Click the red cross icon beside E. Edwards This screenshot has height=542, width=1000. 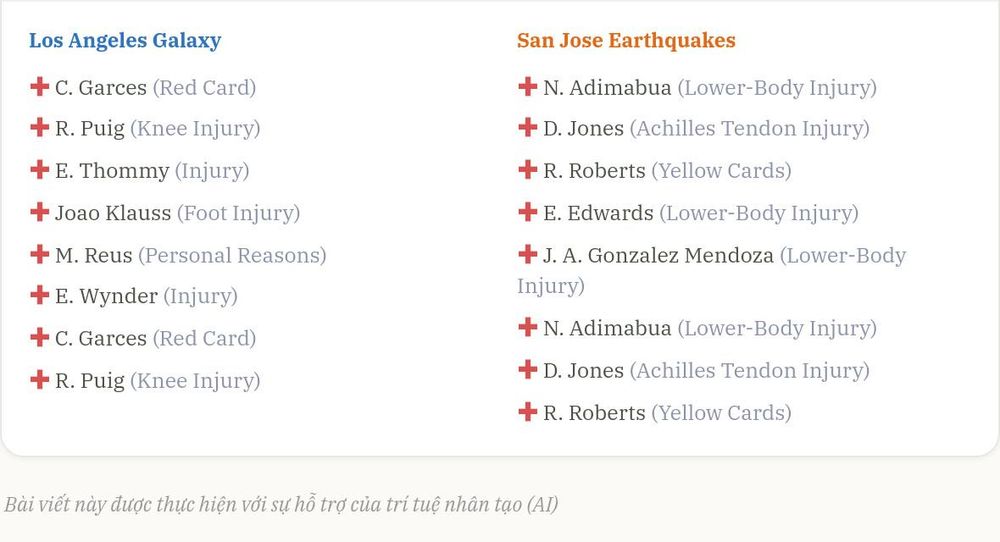click(x=527, y=212)
